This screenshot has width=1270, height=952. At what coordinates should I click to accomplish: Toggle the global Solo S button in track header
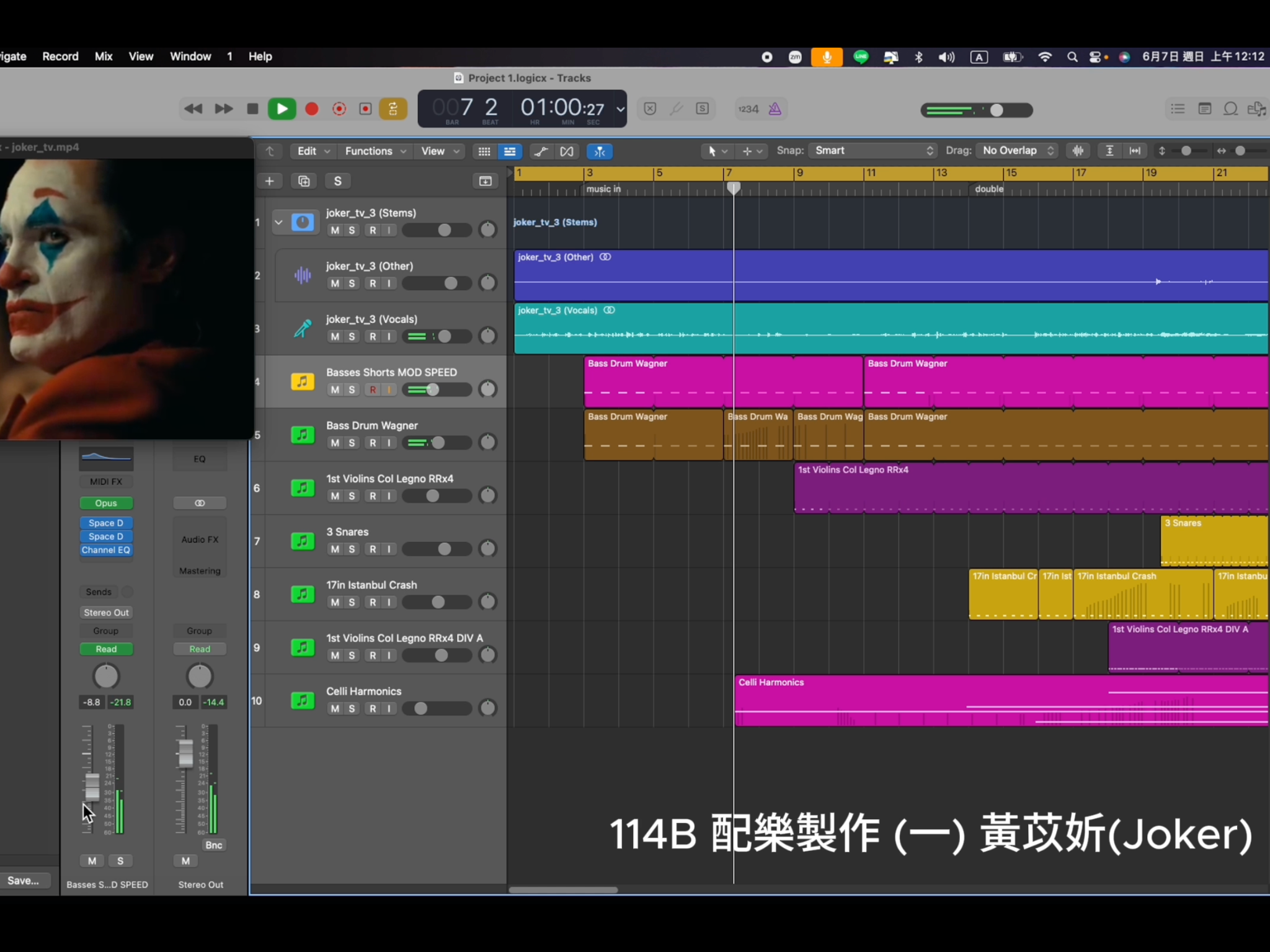click(338, 181)
